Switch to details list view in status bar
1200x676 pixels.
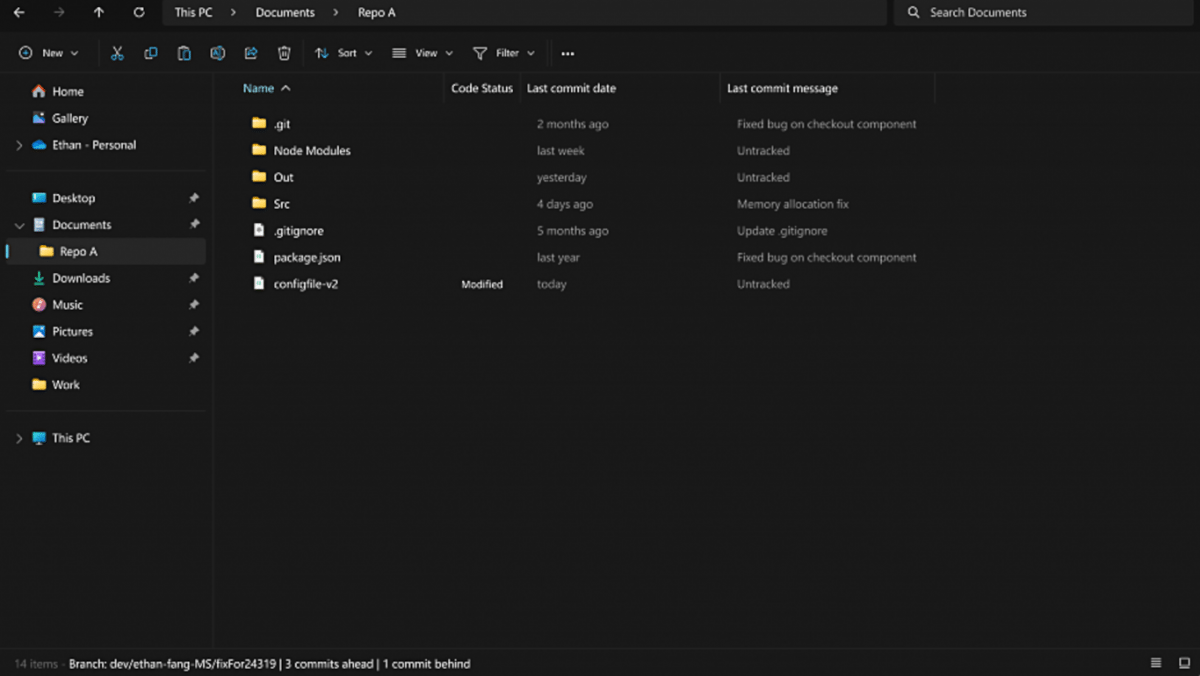tap(1156, 663)
